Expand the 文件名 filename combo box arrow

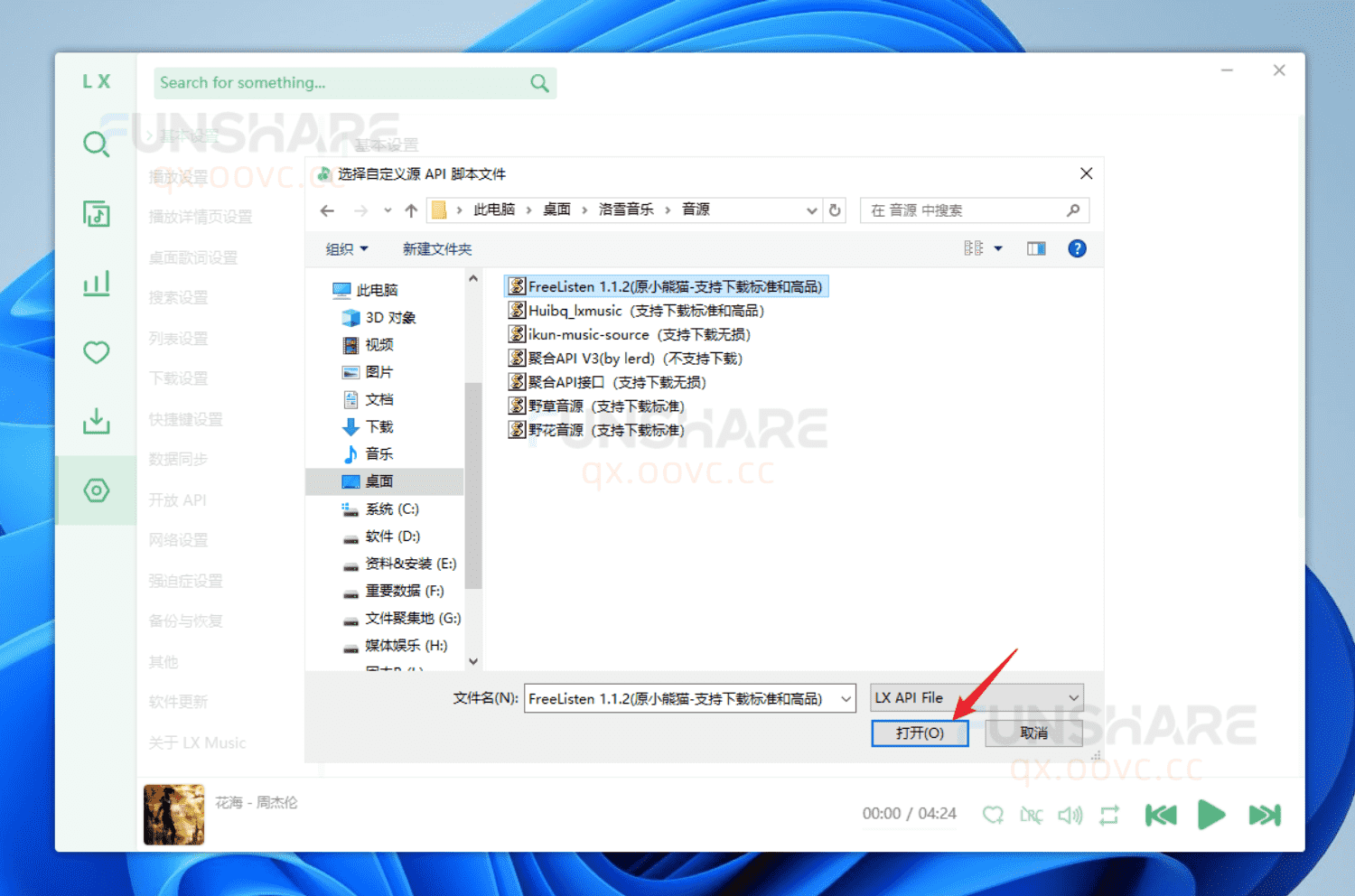point(847,698)
